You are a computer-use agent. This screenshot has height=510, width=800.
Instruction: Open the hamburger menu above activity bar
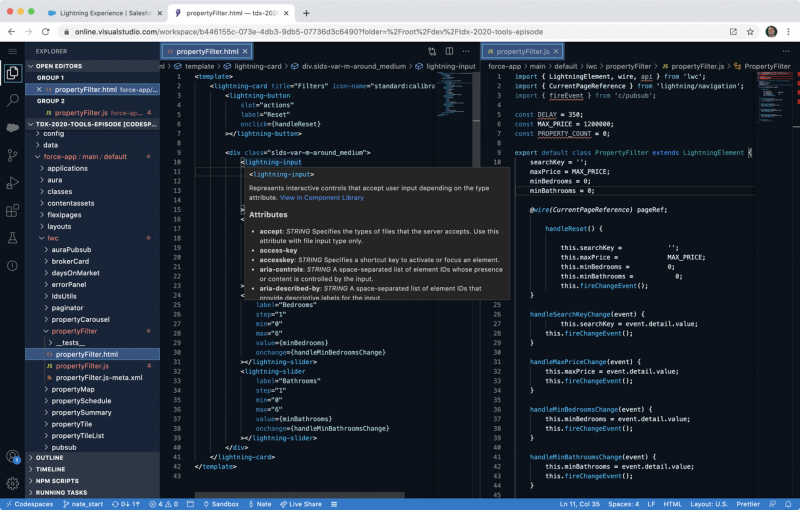[12, 50]
